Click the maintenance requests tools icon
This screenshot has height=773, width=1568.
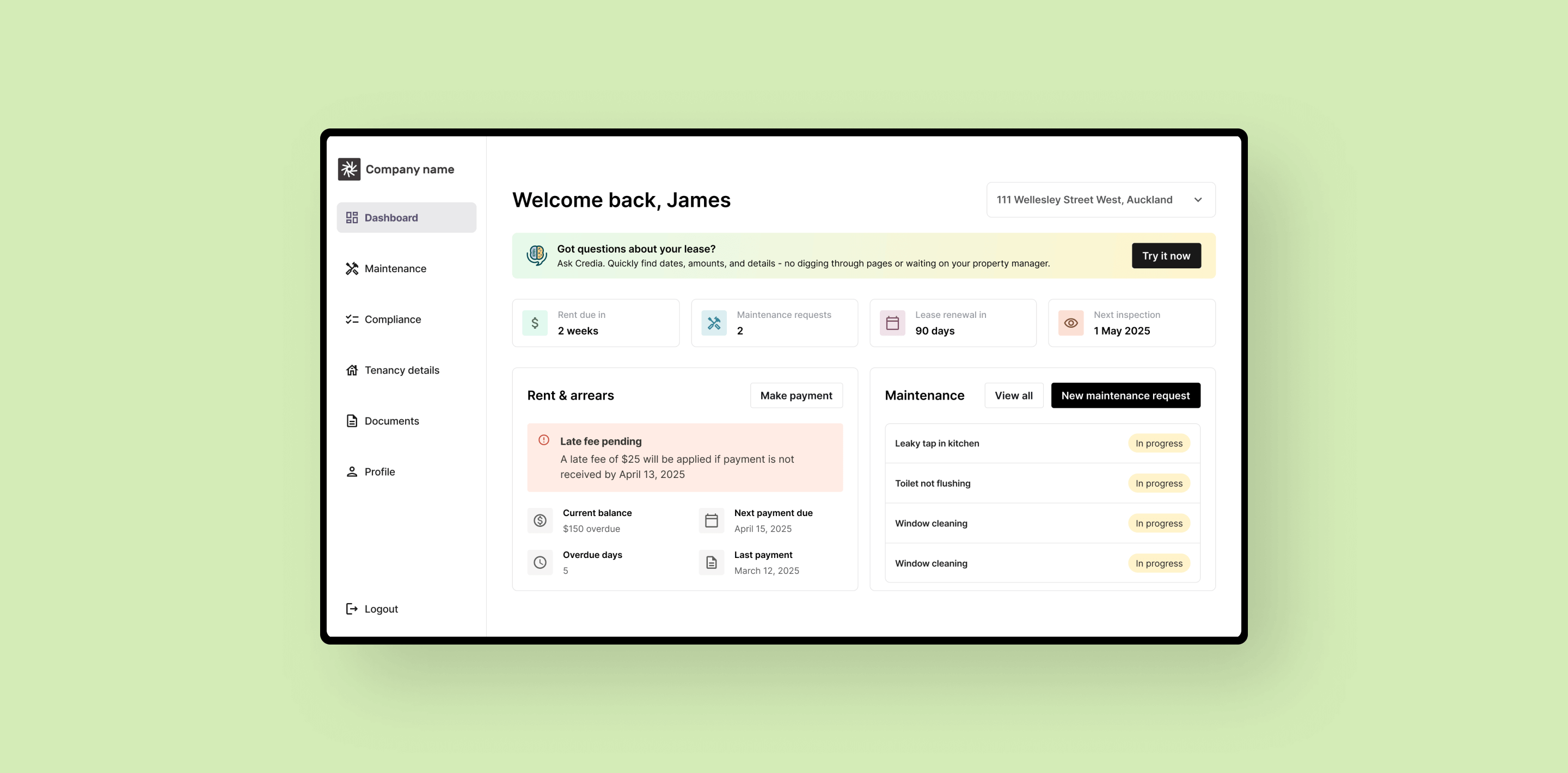[713, 323]
